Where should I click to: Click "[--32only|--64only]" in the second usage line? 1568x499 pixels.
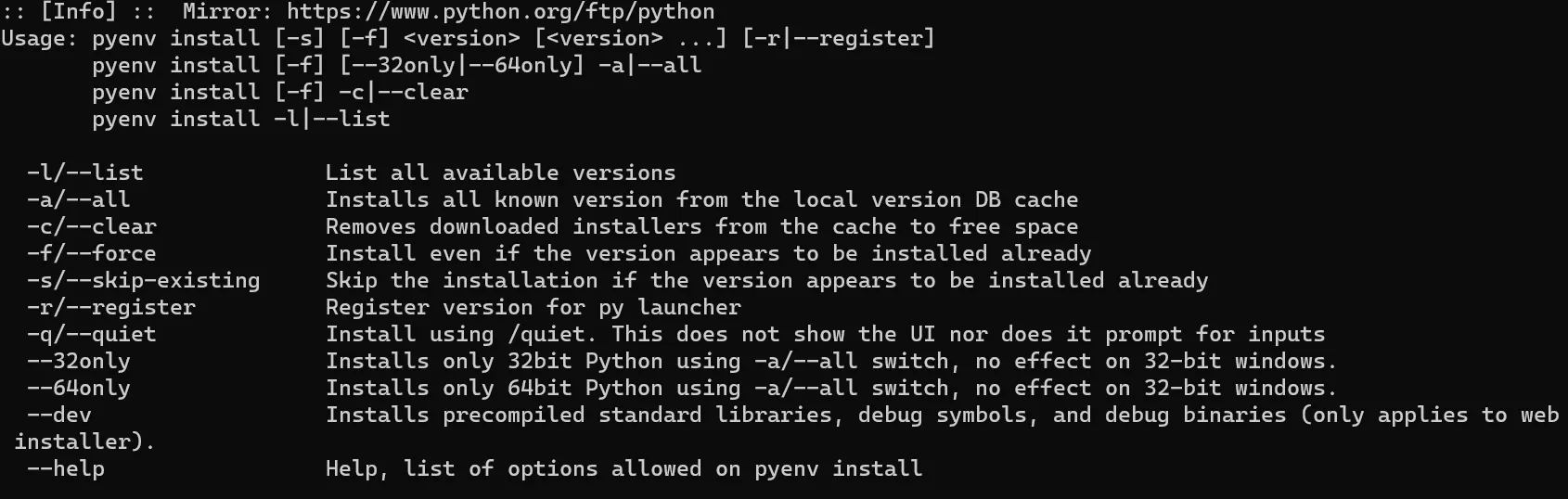tap(461, 65)
